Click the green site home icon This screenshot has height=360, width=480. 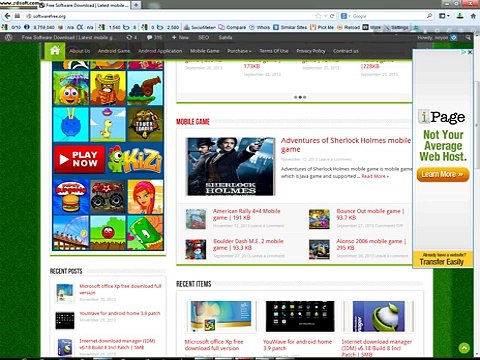(55, 51)
